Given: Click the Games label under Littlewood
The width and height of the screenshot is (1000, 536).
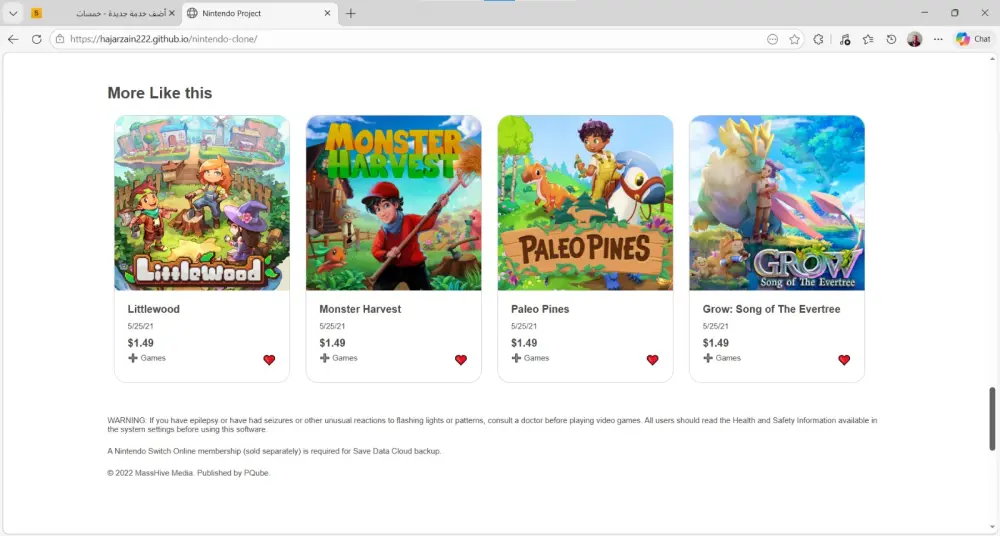Looking at the screenshot, I should click(x=153, y=358).
